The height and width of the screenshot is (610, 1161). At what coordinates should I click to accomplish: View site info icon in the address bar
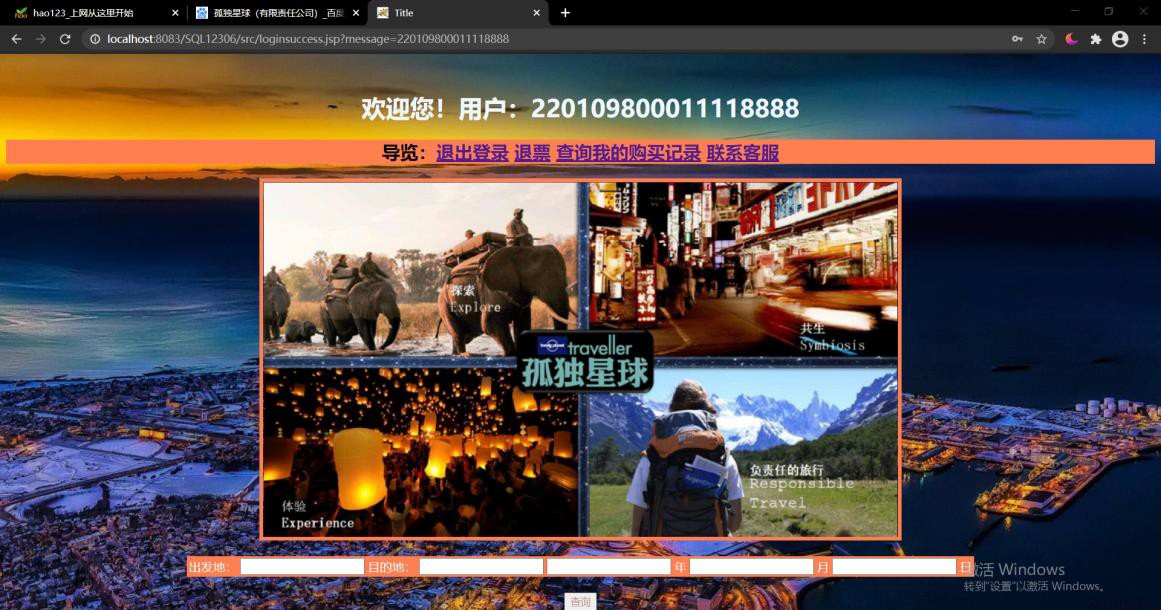tap(95, 39)
